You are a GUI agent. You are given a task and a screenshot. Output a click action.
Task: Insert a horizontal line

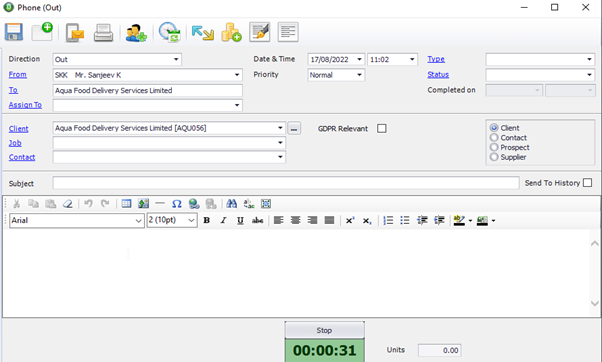(x=160, y=203)
